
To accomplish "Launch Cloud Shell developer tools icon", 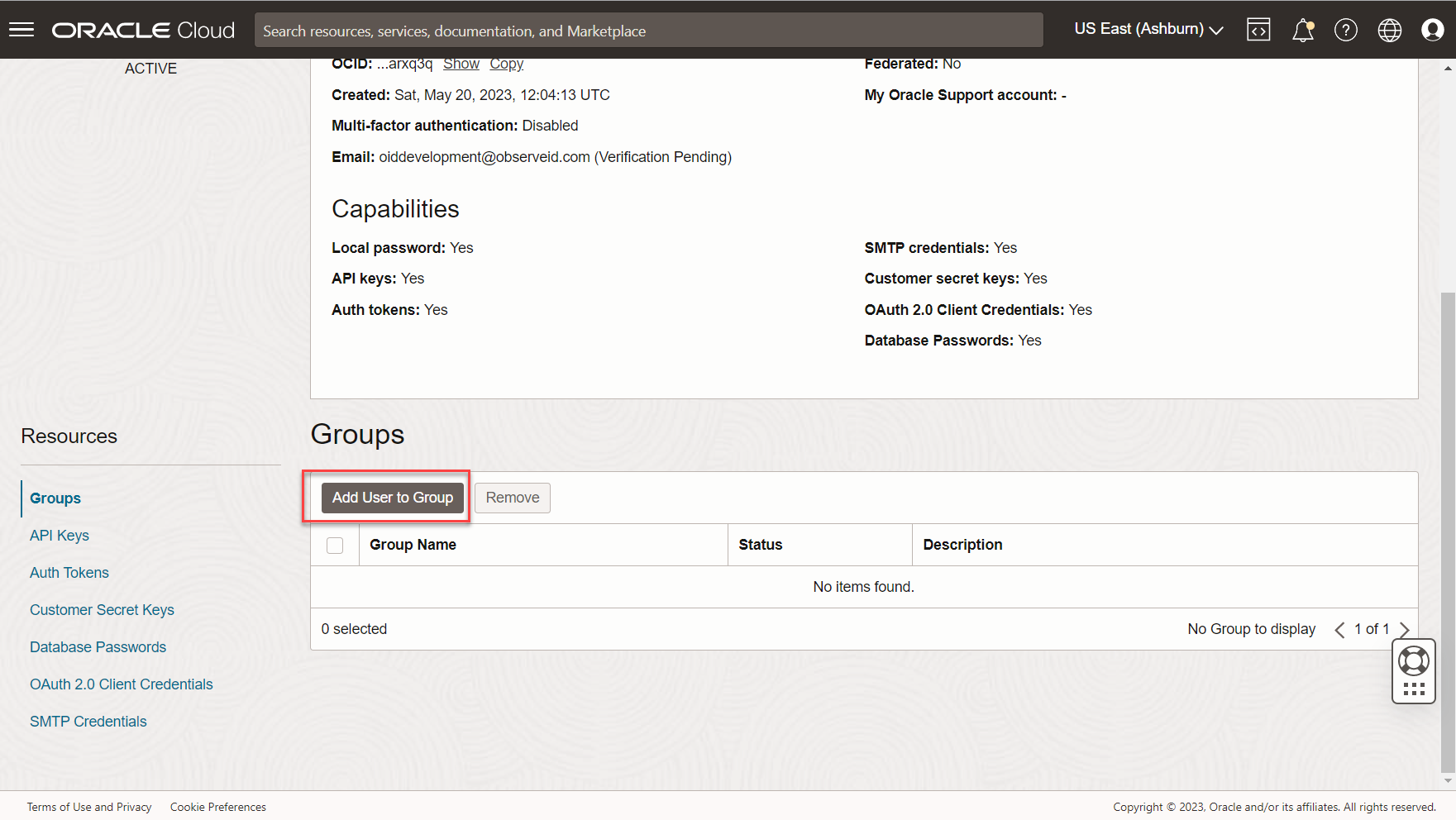I will pyautogui.click(x=1258, y=30).
